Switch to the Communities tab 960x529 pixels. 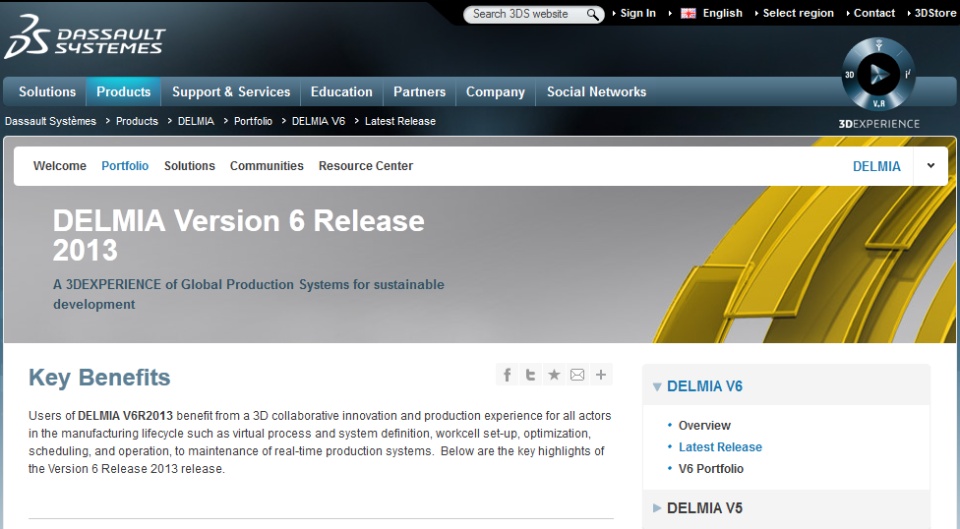266,166
